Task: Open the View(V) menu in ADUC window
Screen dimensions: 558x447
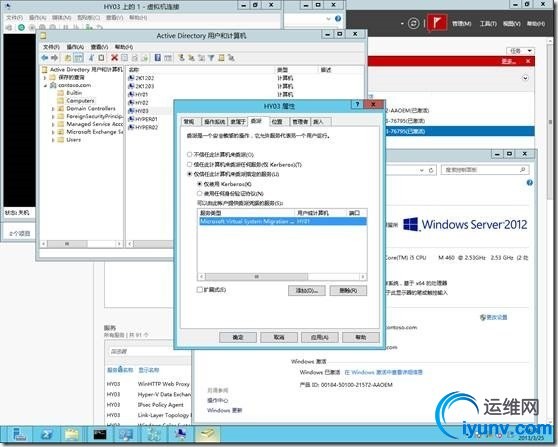Action: 99,47
